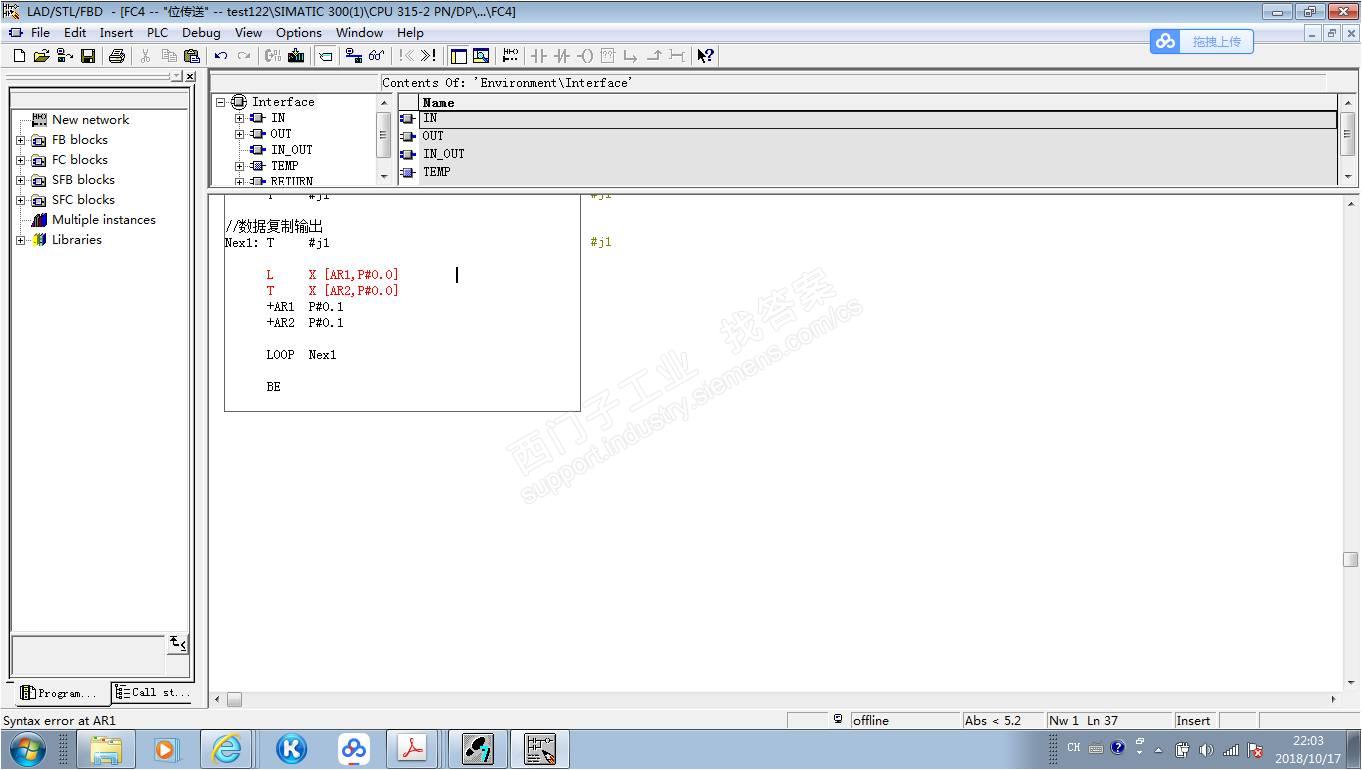Screen dimensions: 1362x770
Task: Jump to the next error icon
Action: 429,56
